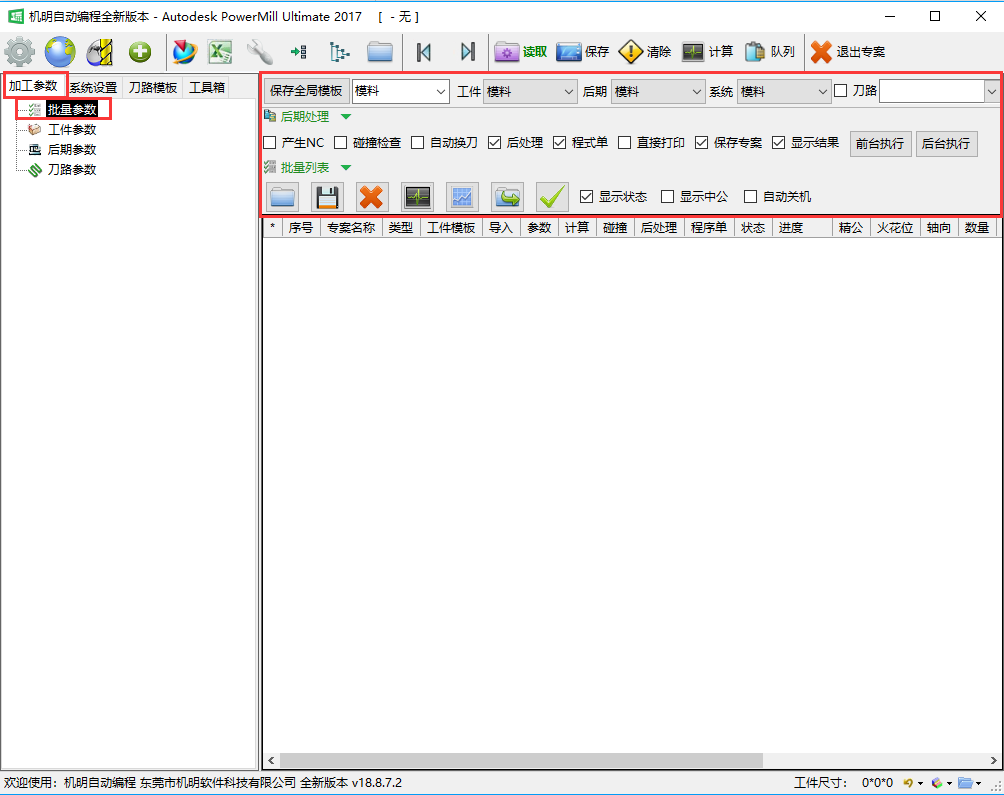1004x795 pixels.
Task: Click the PowerMill globe with arrow icon
Action: (x=184, y=52)
